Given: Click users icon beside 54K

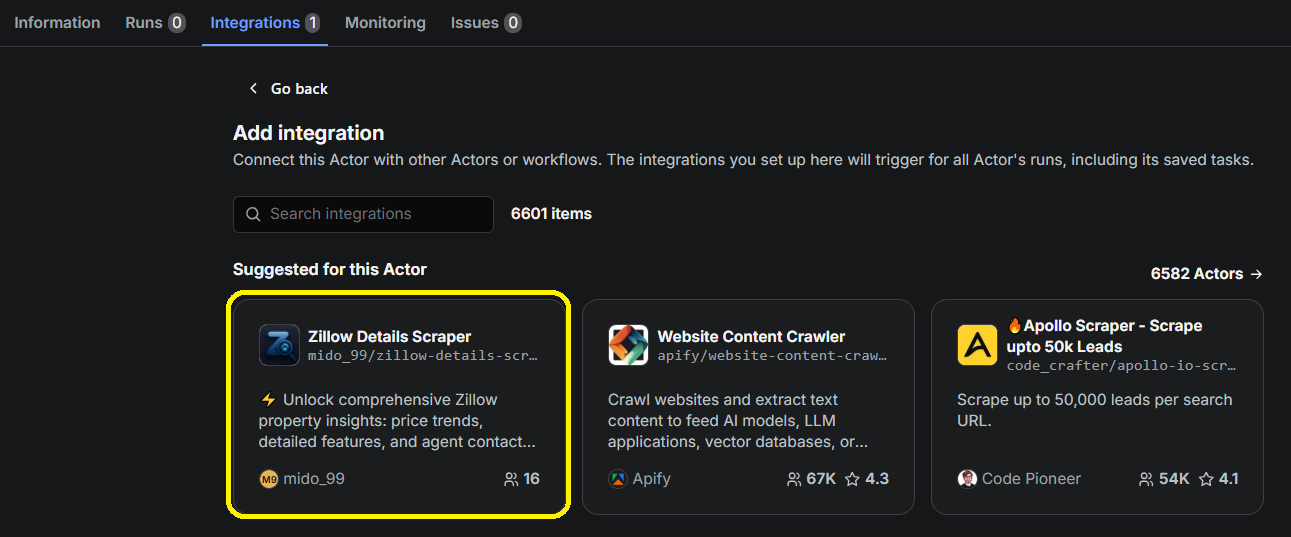Looking at the screenshot, I should [x=1146, y=479].
